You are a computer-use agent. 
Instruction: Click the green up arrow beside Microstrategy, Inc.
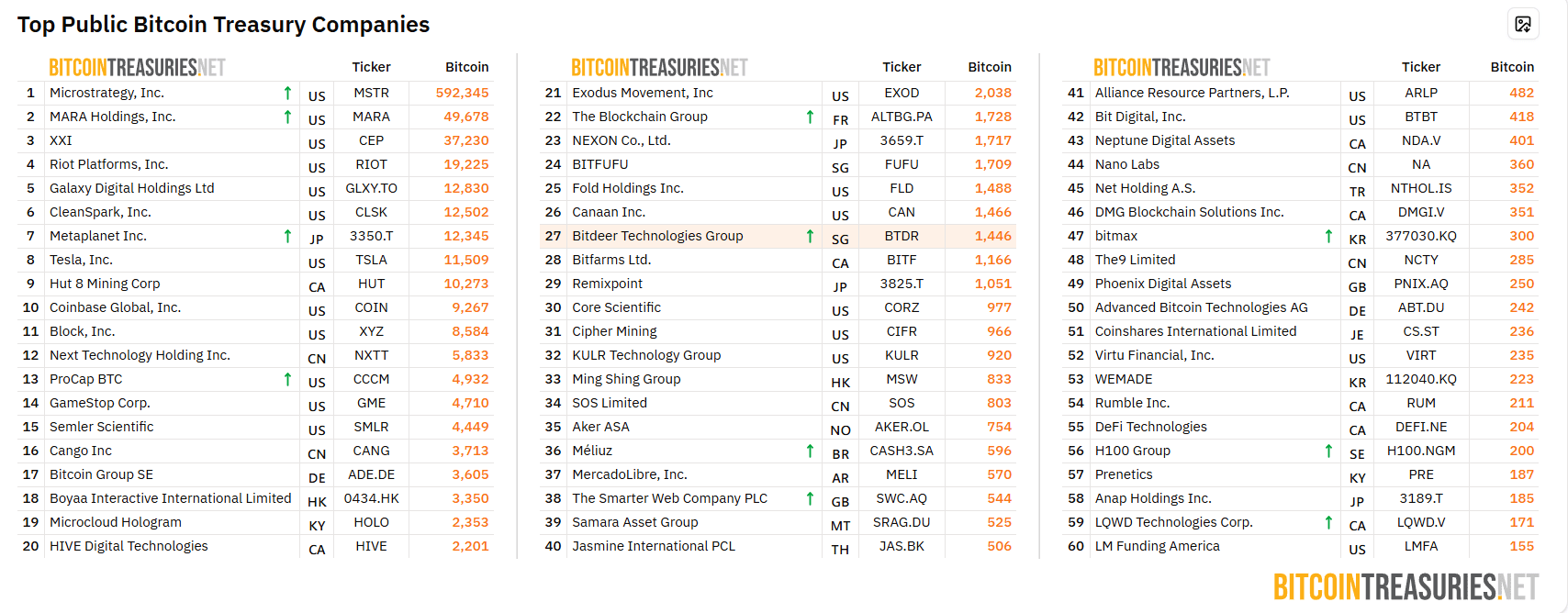287,93
